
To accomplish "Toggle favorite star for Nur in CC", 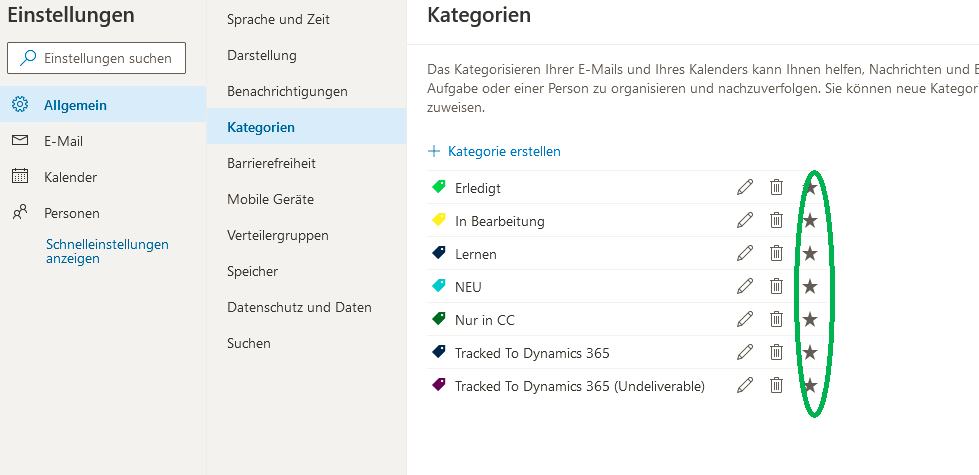I will coord(810,319).
